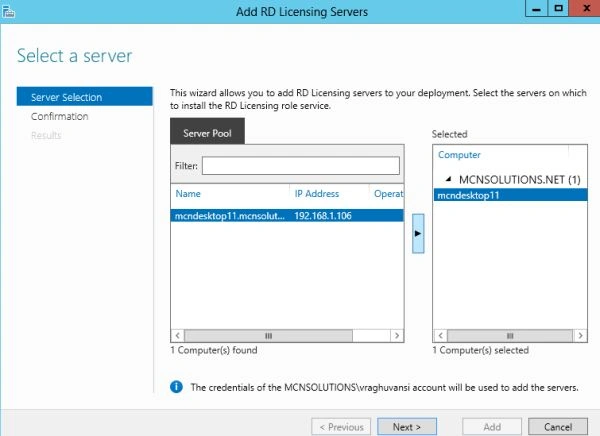This screenshot has height=436, width=600.
Task: Collapse the MCNSOLUTIONS.NET tree node
Action: pyautogui.click(x=449, y=179)
